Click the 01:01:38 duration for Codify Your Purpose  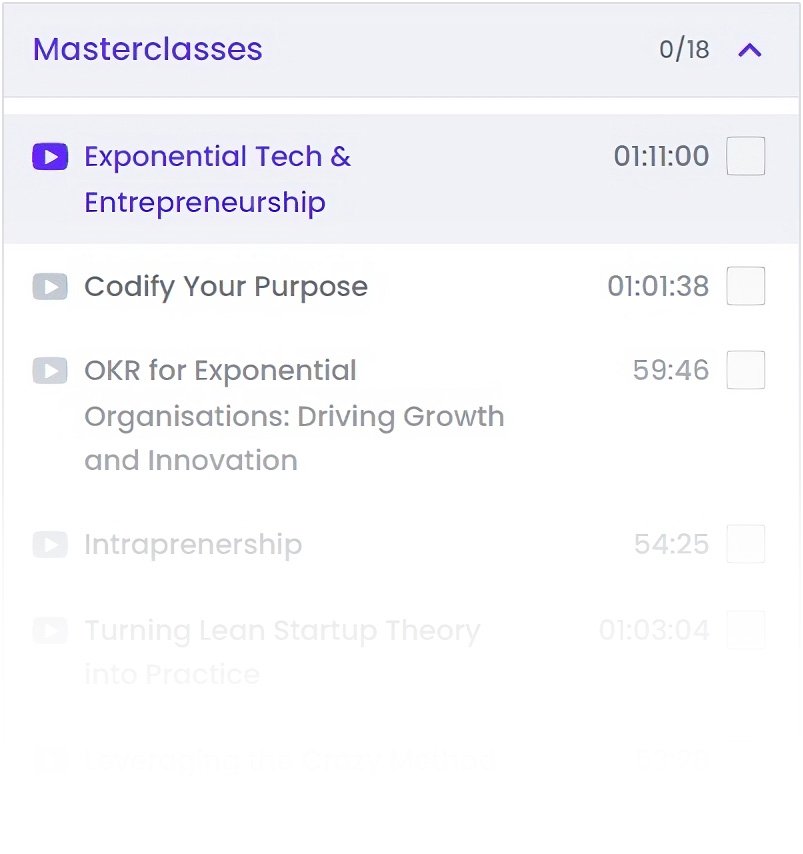point(658,287)
